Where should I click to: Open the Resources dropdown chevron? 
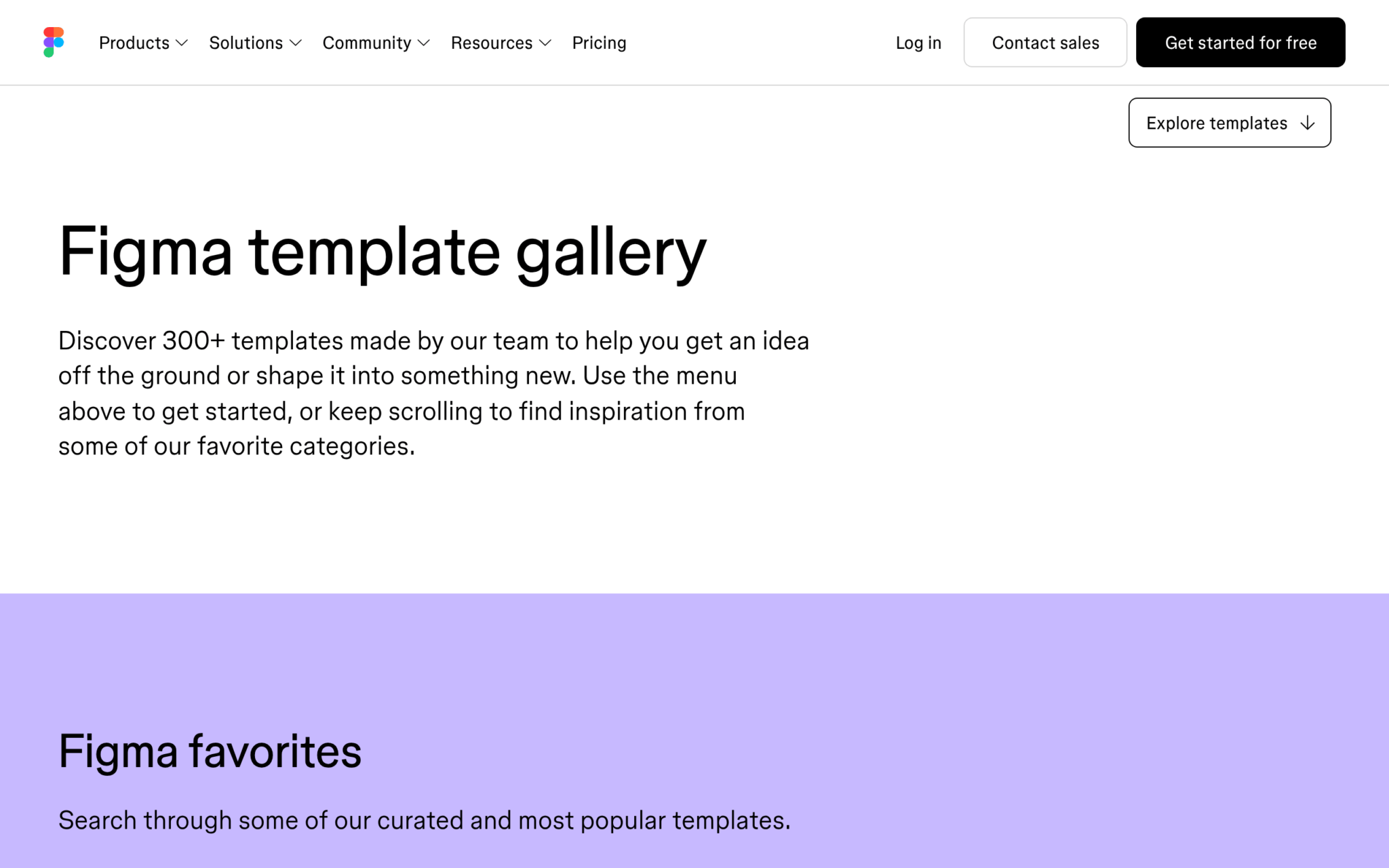(545, 43)
